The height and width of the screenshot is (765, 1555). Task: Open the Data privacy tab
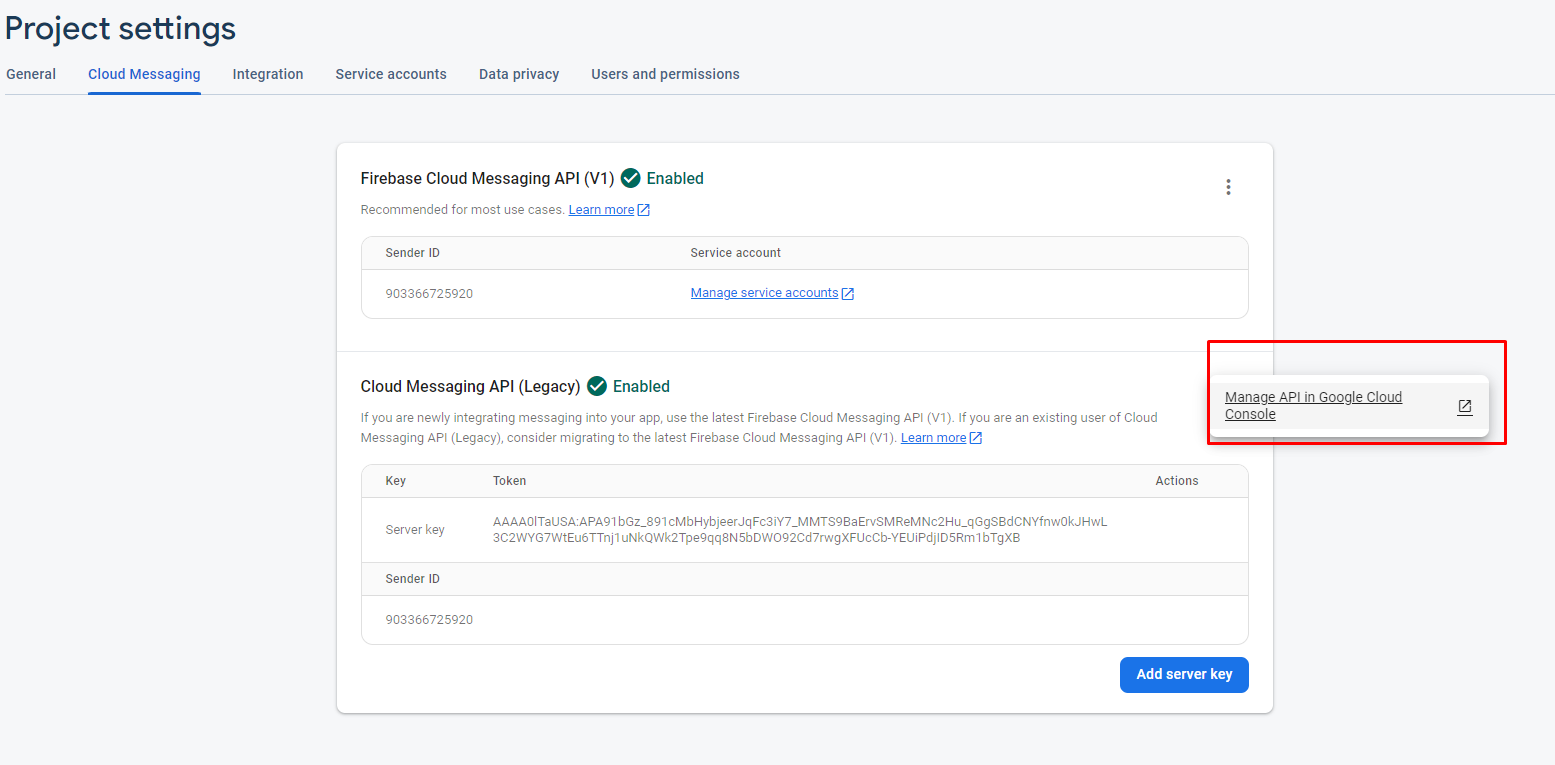click(519, 74)
